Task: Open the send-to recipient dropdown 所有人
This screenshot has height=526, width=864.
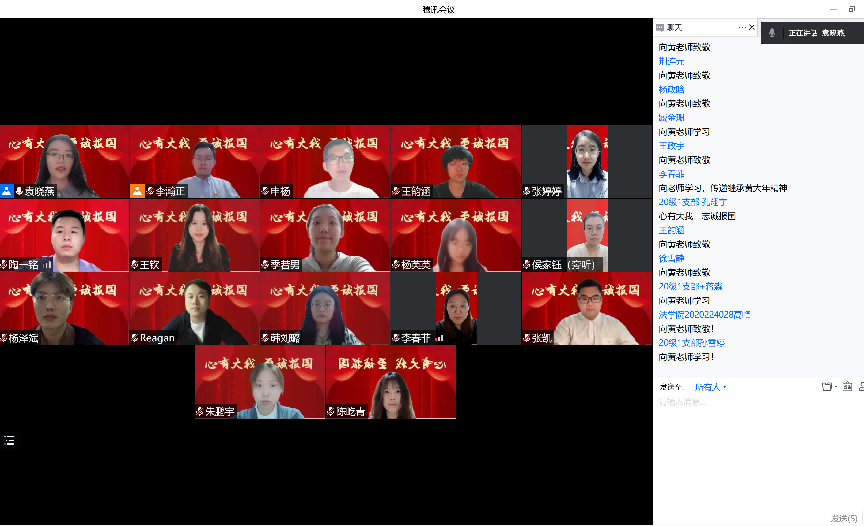Action: point(709,387)
